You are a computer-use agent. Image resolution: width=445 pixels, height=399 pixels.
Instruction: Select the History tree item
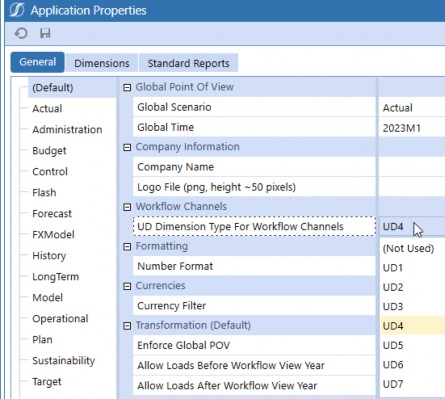pos(49,256)
